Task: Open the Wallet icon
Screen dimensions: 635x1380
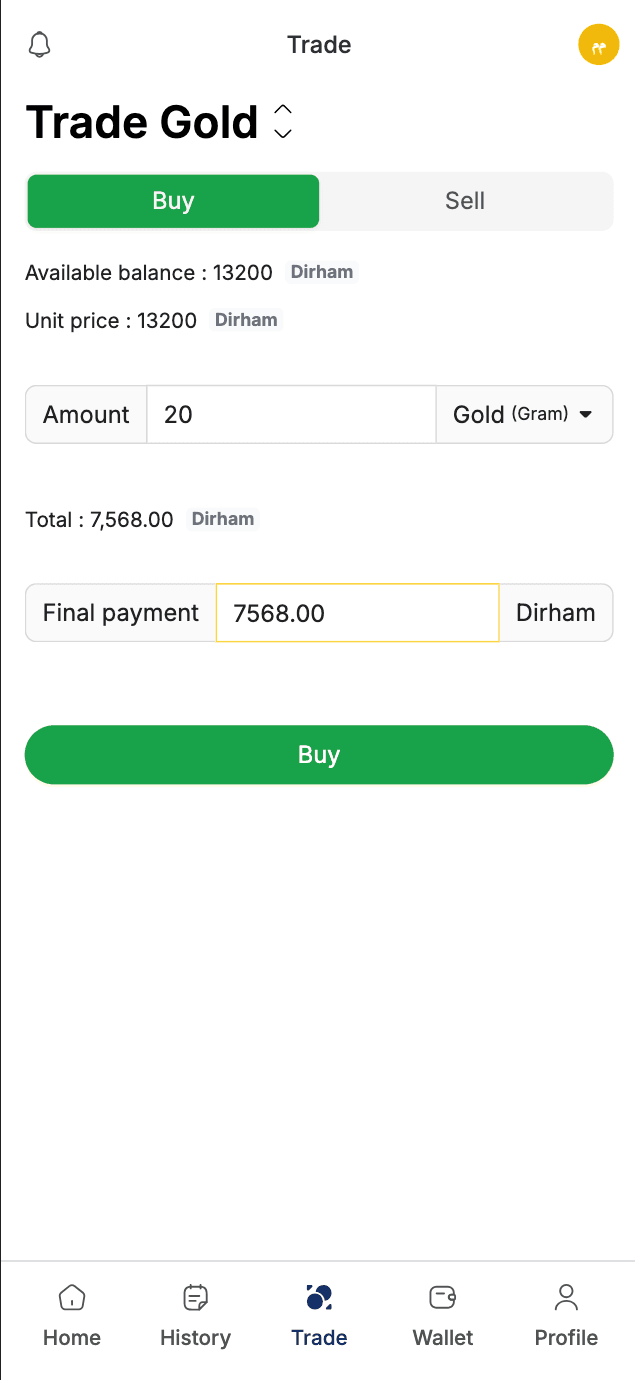Action: coord(443,1297)
